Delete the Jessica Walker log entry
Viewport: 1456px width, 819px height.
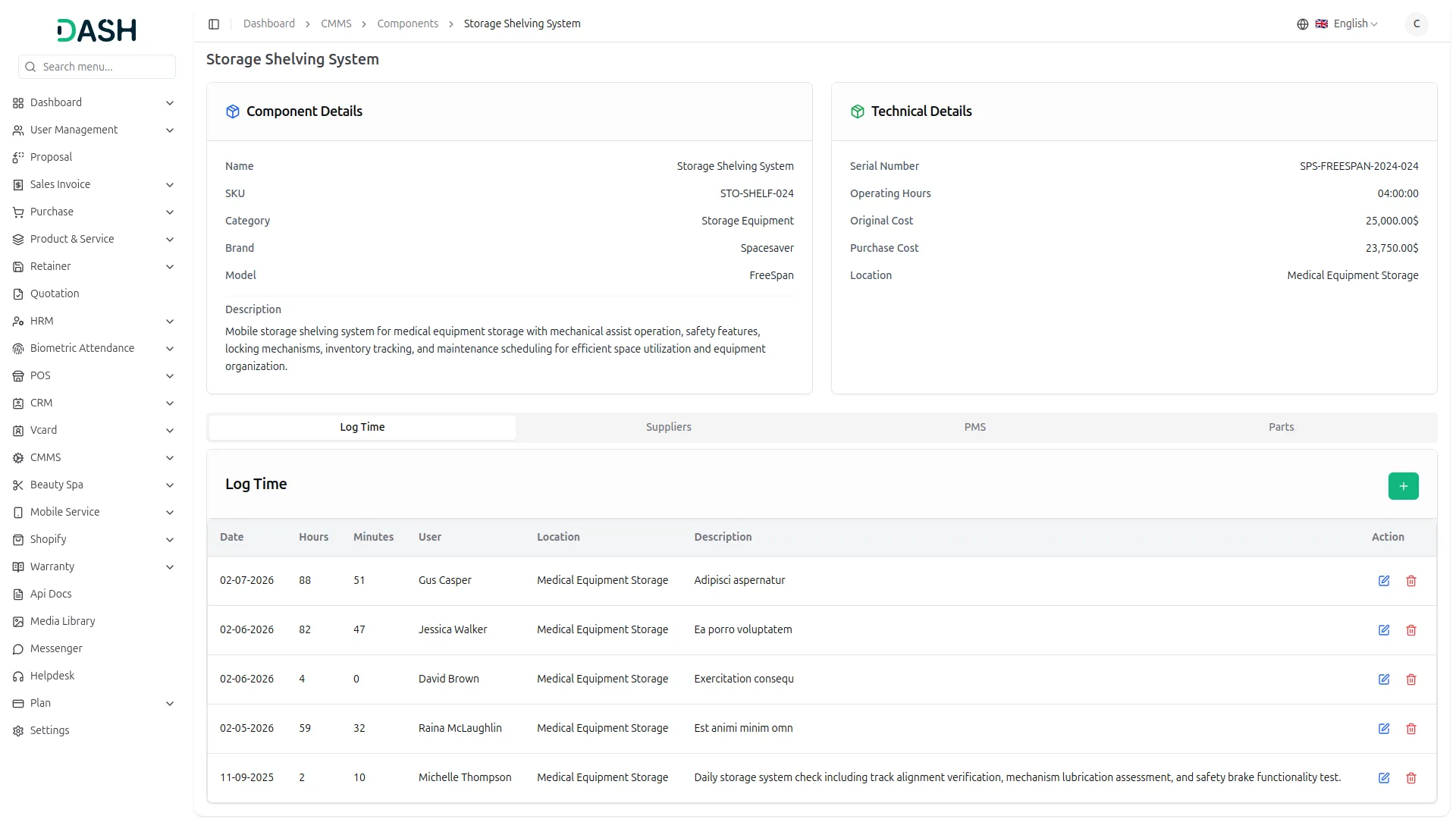pyautogui.click(x=1411, y=630)
